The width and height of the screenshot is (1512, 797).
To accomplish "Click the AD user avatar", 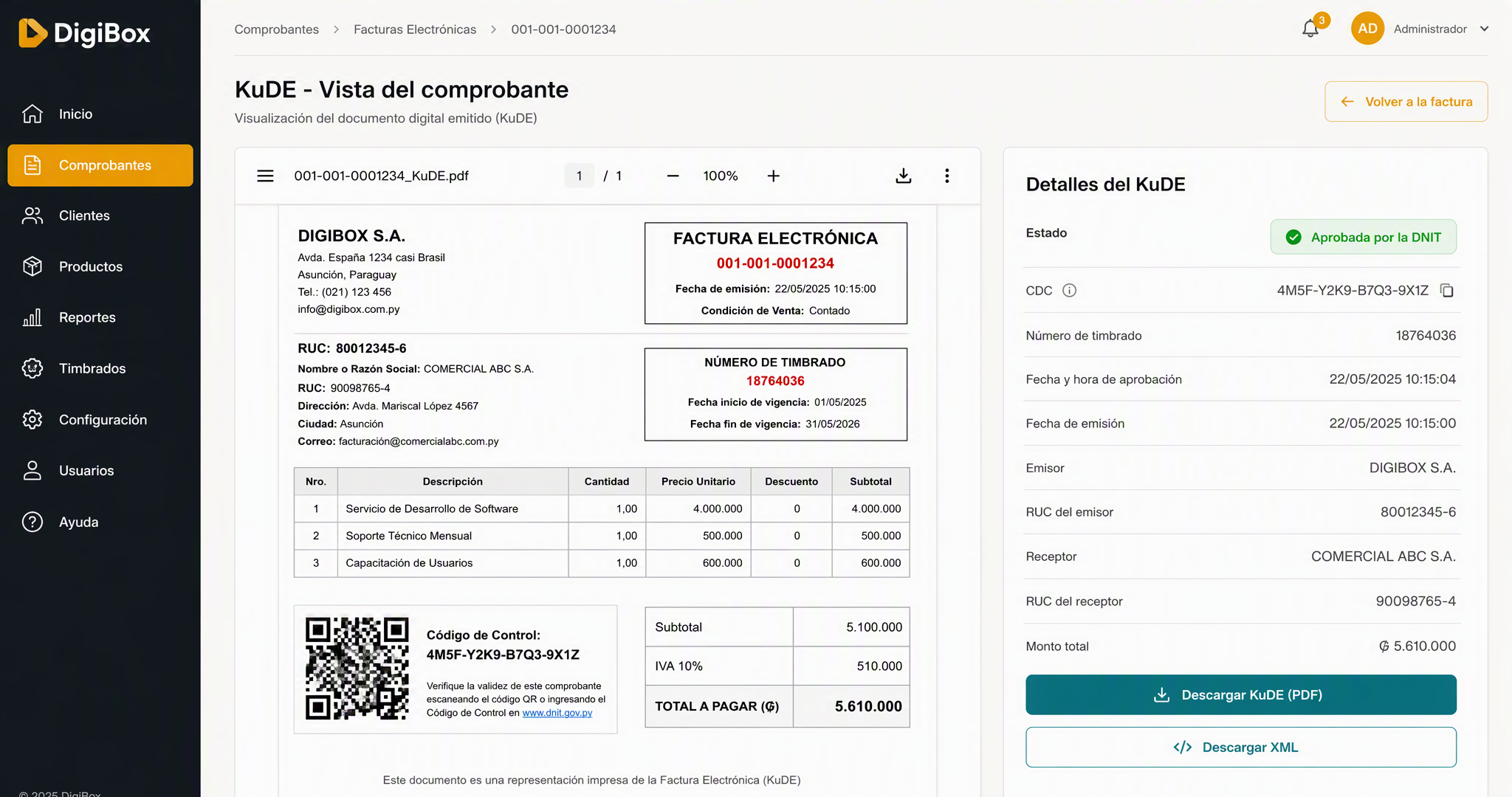I will click(1367, 29).
